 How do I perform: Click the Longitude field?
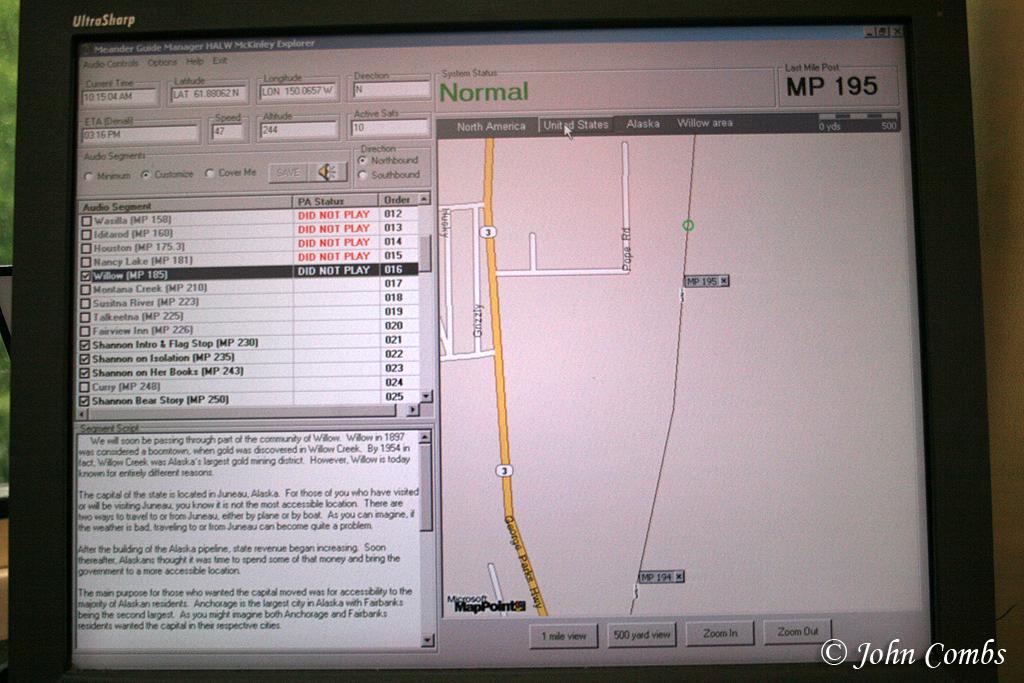click(x=298, y=91)
